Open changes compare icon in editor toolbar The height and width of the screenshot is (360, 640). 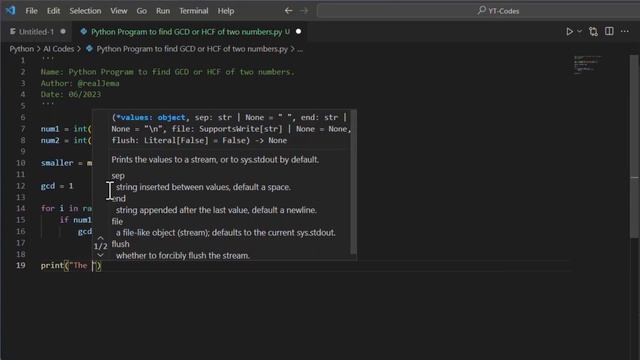593,31
